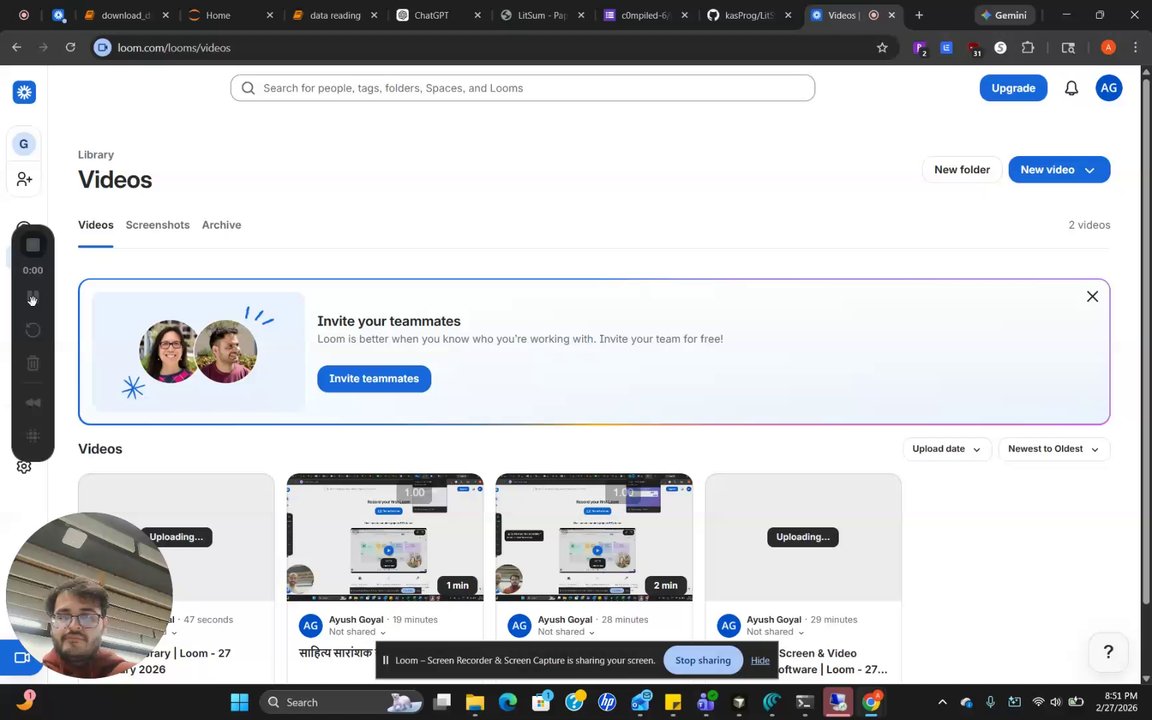
Task: Click the Chrome profile avatar A
Action: point(1108,48)
